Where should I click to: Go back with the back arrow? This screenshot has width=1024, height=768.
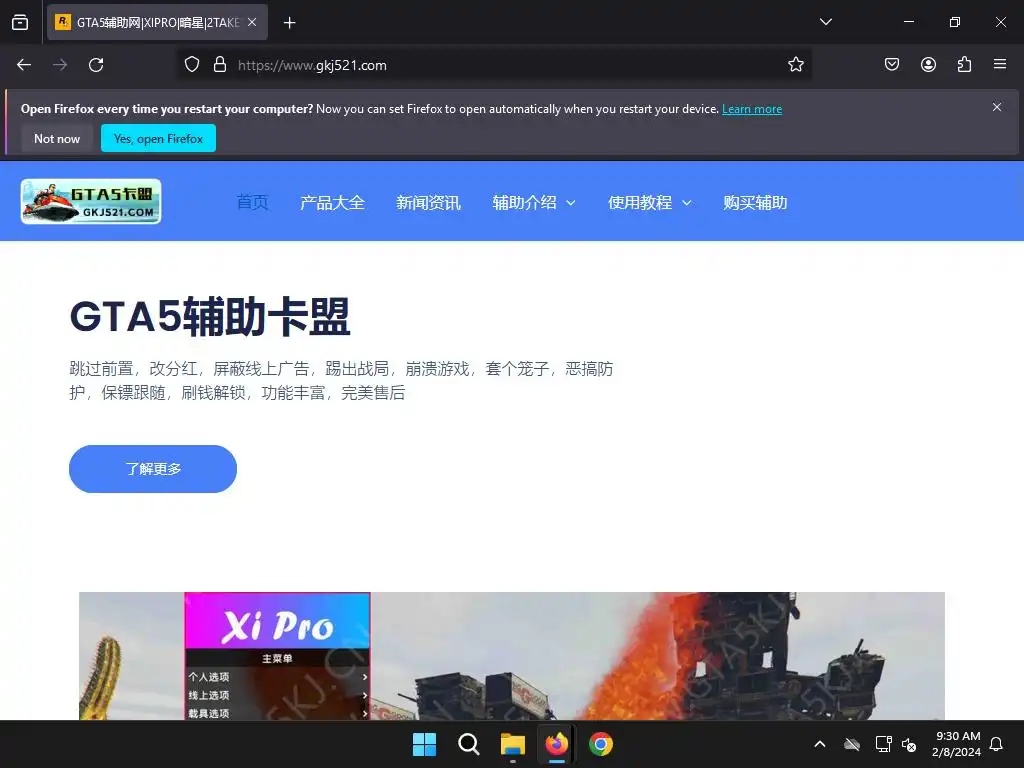click(x=24, y=65)
